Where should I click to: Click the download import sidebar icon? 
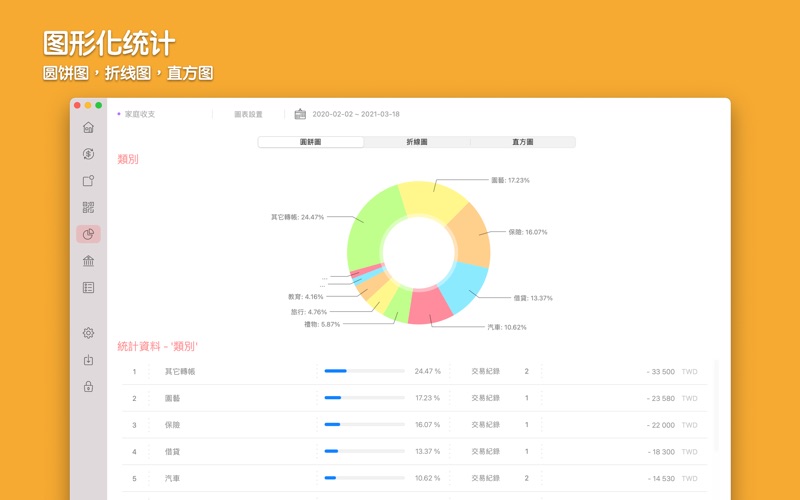(88, 360)
